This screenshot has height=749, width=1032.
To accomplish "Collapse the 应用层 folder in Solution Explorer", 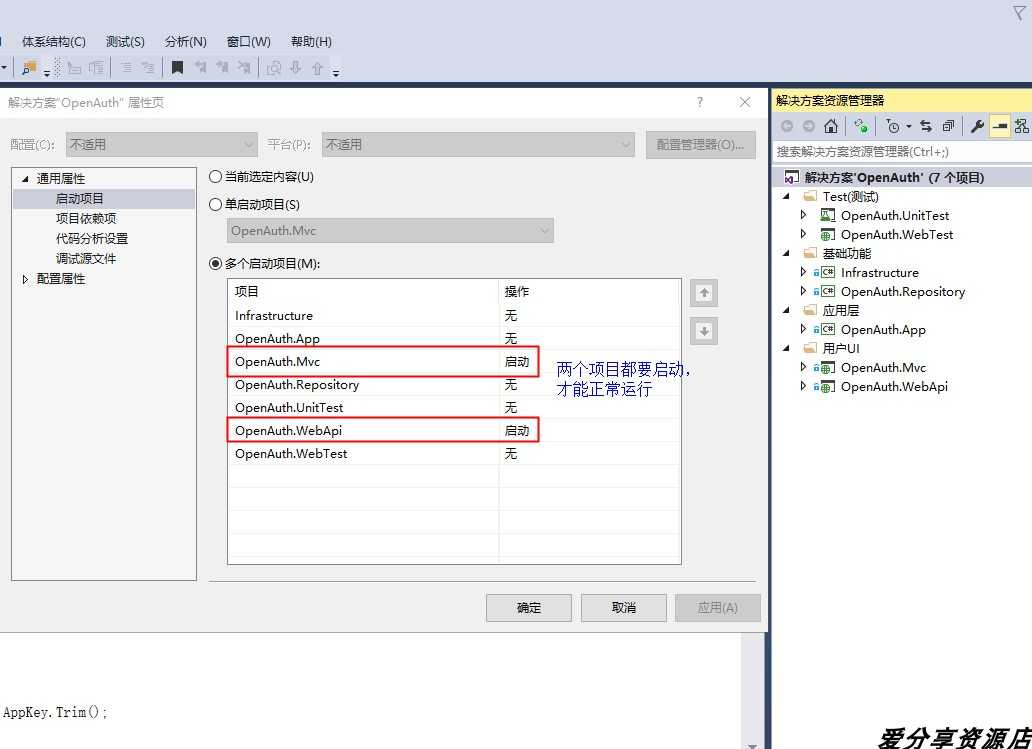I will tap(786, 310).
